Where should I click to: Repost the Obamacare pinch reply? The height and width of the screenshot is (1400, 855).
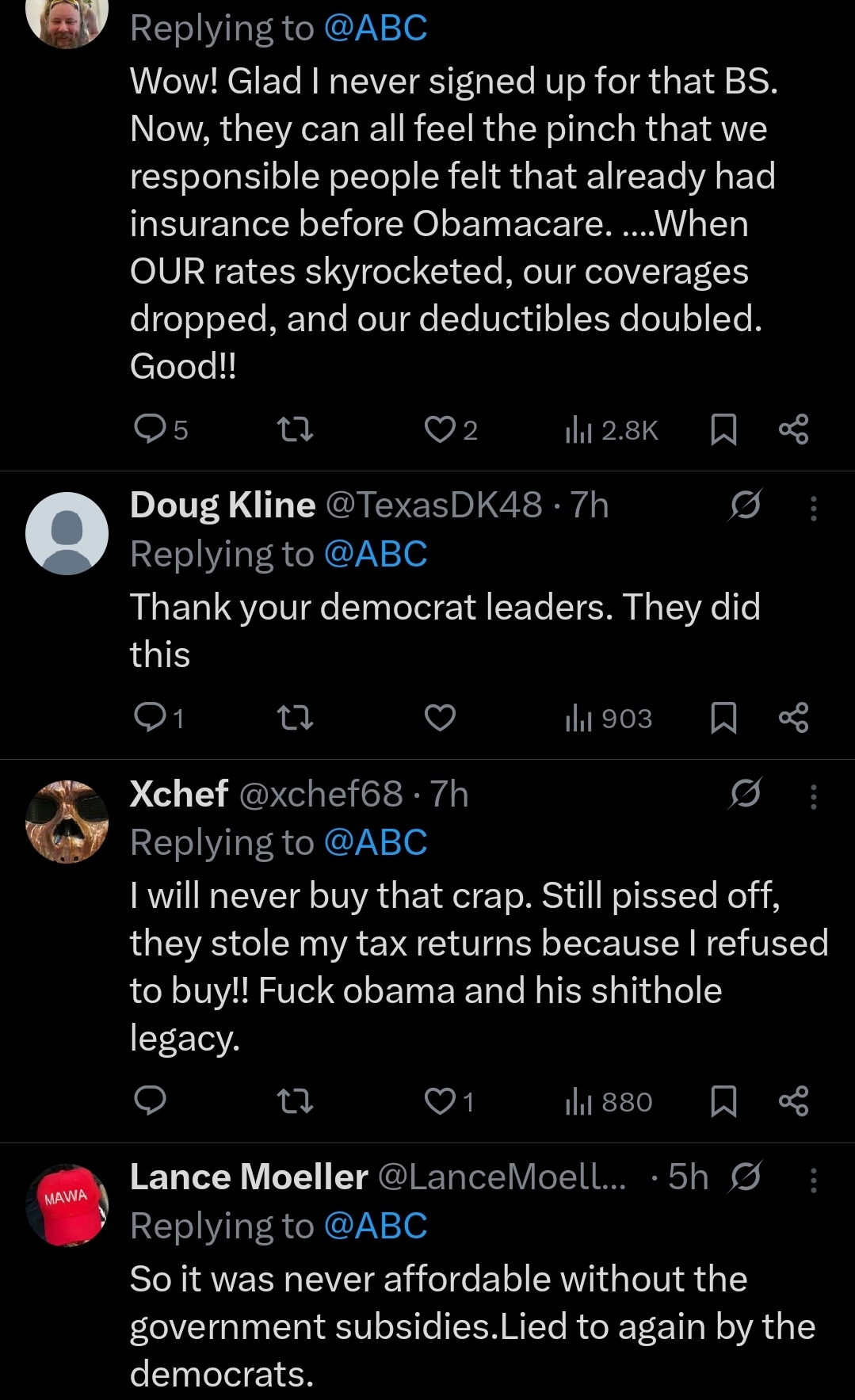296,429
